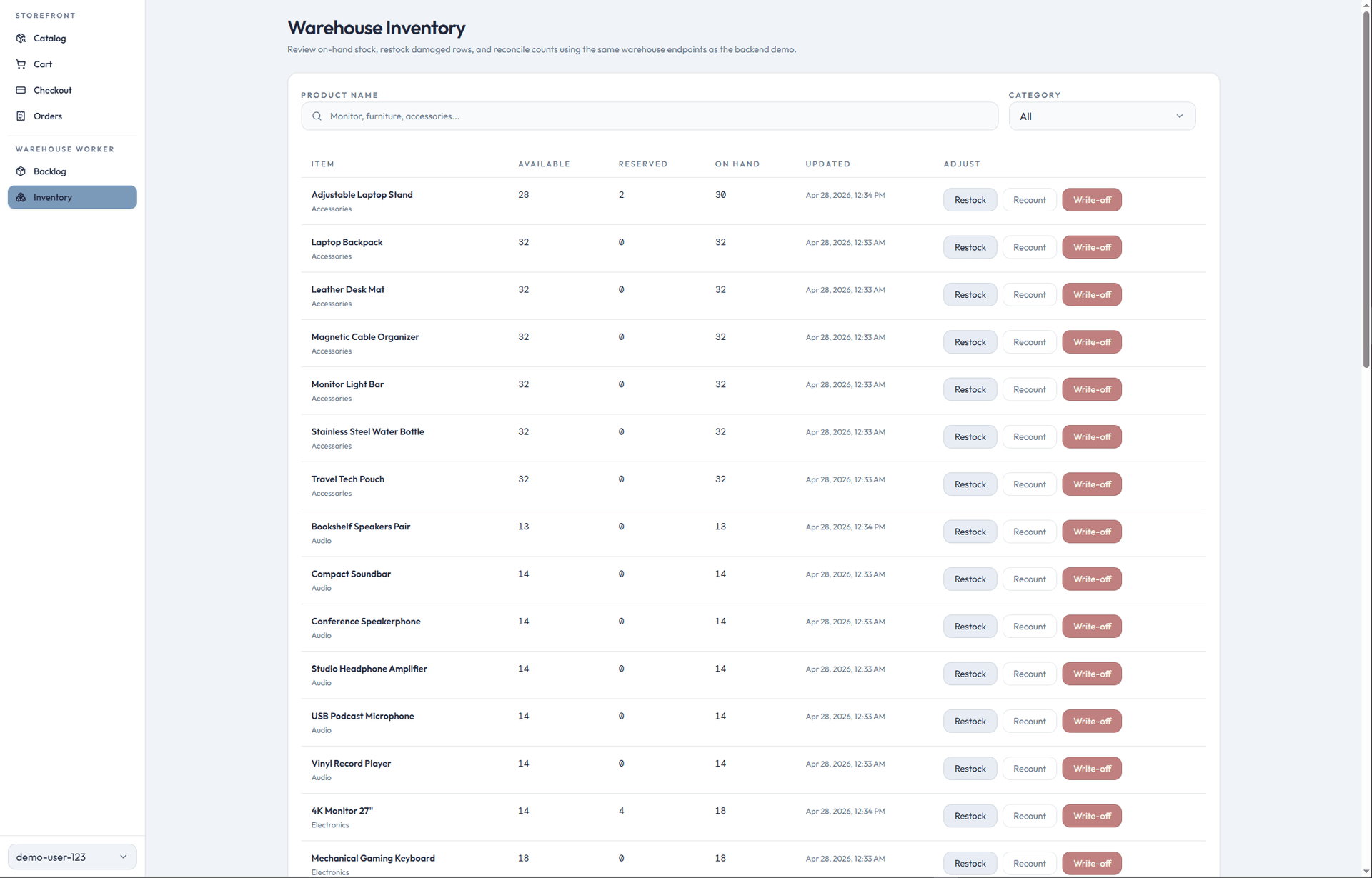Write-off the Bookshelf Speakers Pair
Image resolution: width=1372 pixels, height=878 pixels.
coord(1091,532)
